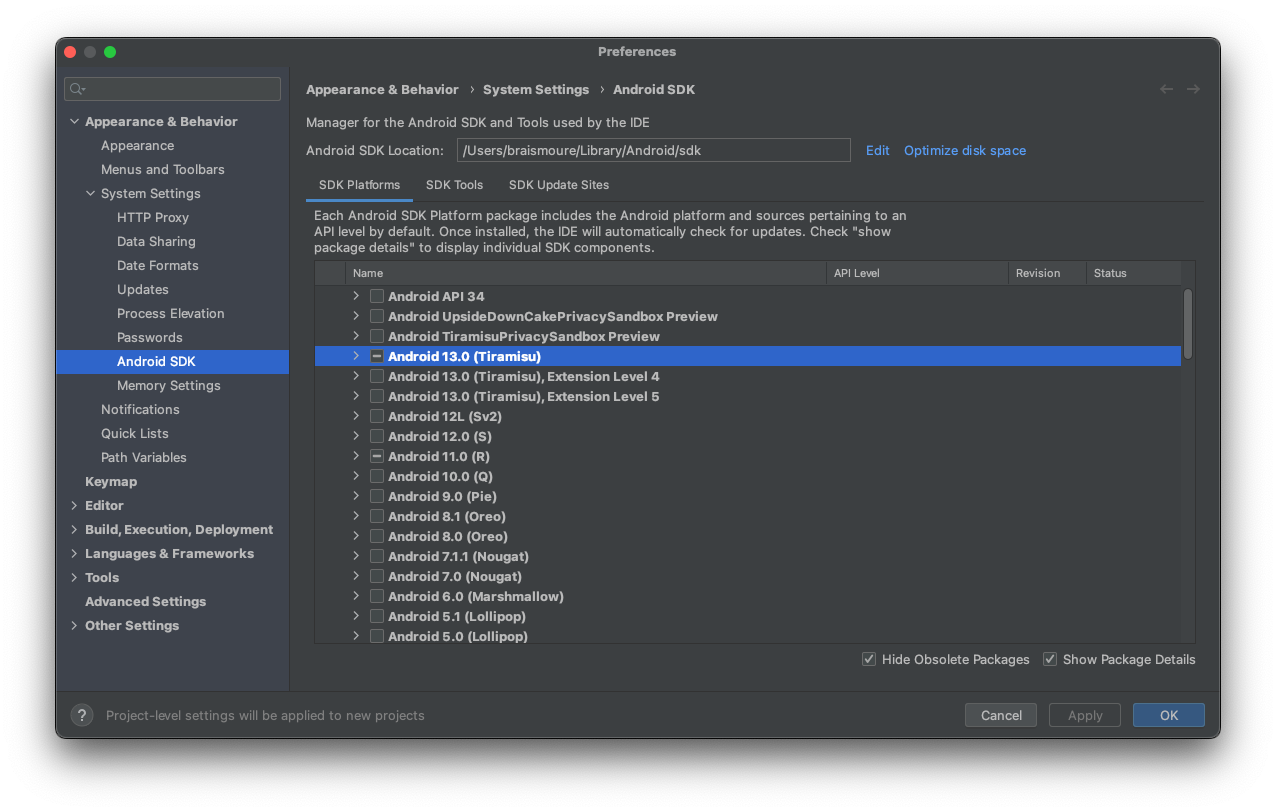
Task: Open the Memory Settings page
Action: pos(168,385)
